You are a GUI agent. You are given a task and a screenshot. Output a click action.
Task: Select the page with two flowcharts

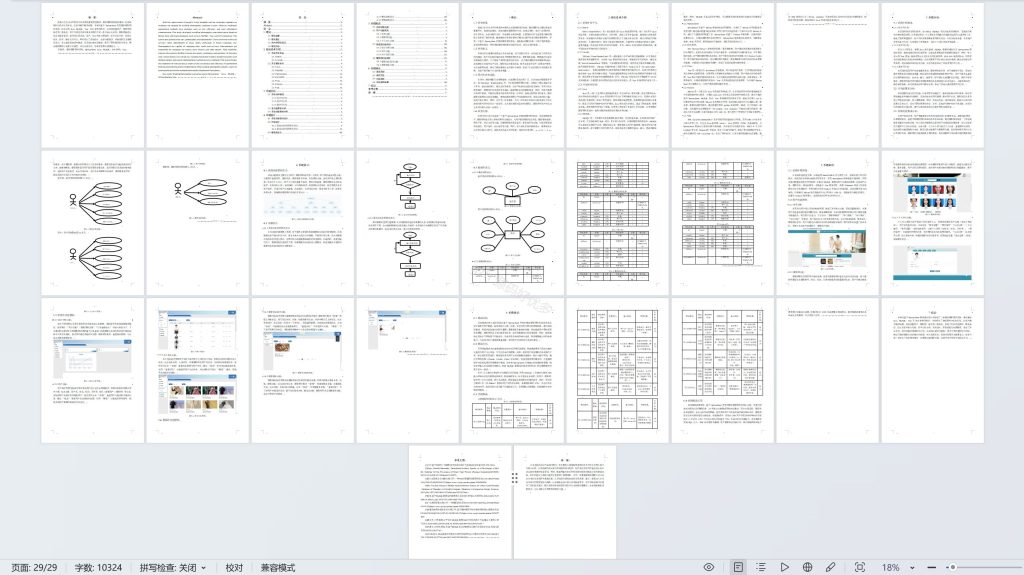coord(408,223)
